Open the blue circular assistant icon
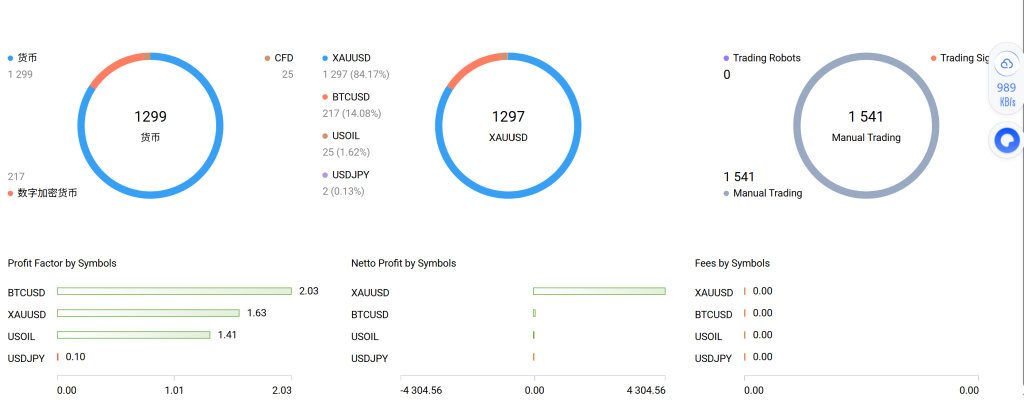 point(1006,140)
